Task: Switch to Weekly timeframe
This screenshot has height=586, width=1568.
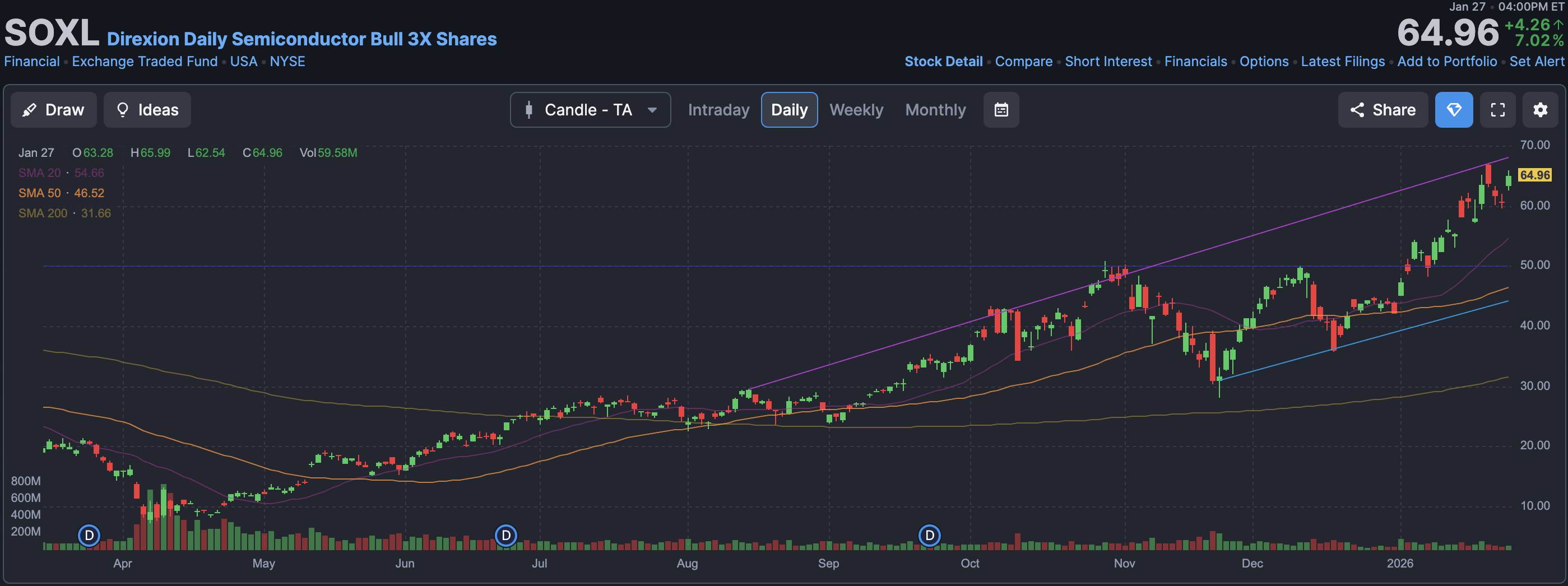Action: [x=856, y=110]
